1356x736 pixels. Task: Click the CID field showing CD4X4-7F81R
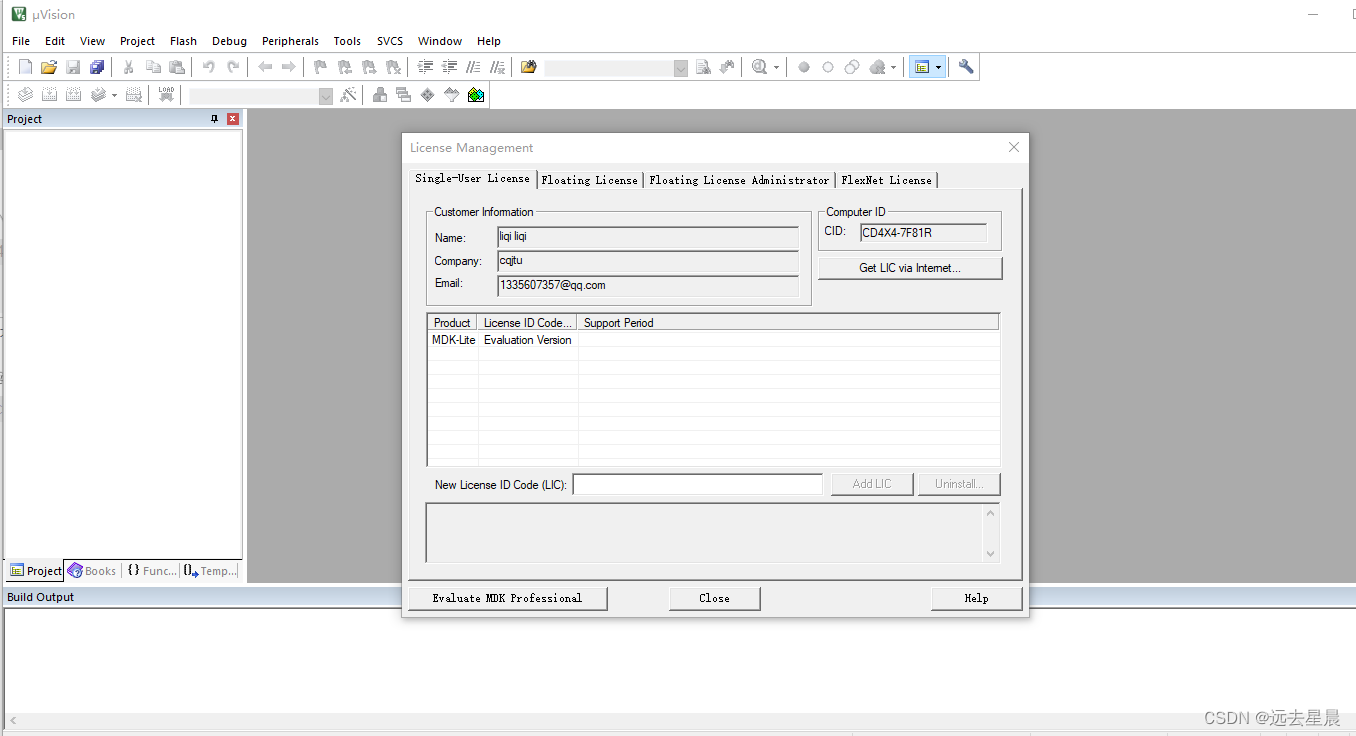click(923, 233)
